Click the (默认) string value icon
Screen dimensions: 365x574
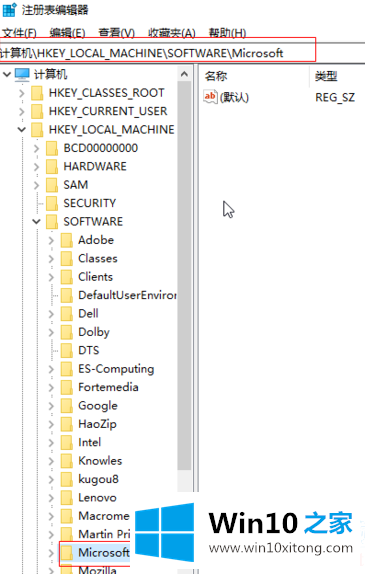pos(211,97)
